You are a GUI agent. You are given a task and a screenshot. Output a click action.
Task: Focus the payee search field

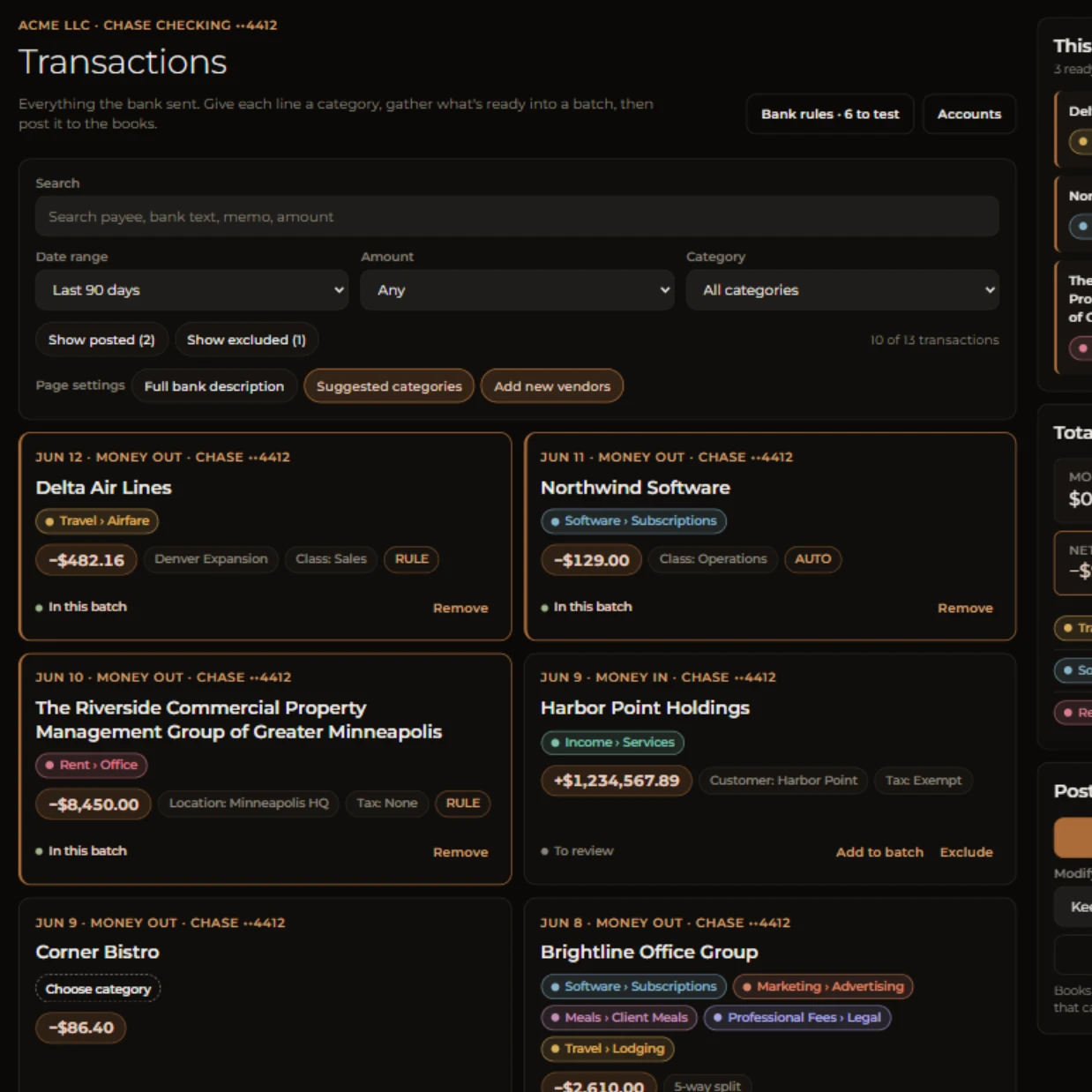[x=517, y=217]
